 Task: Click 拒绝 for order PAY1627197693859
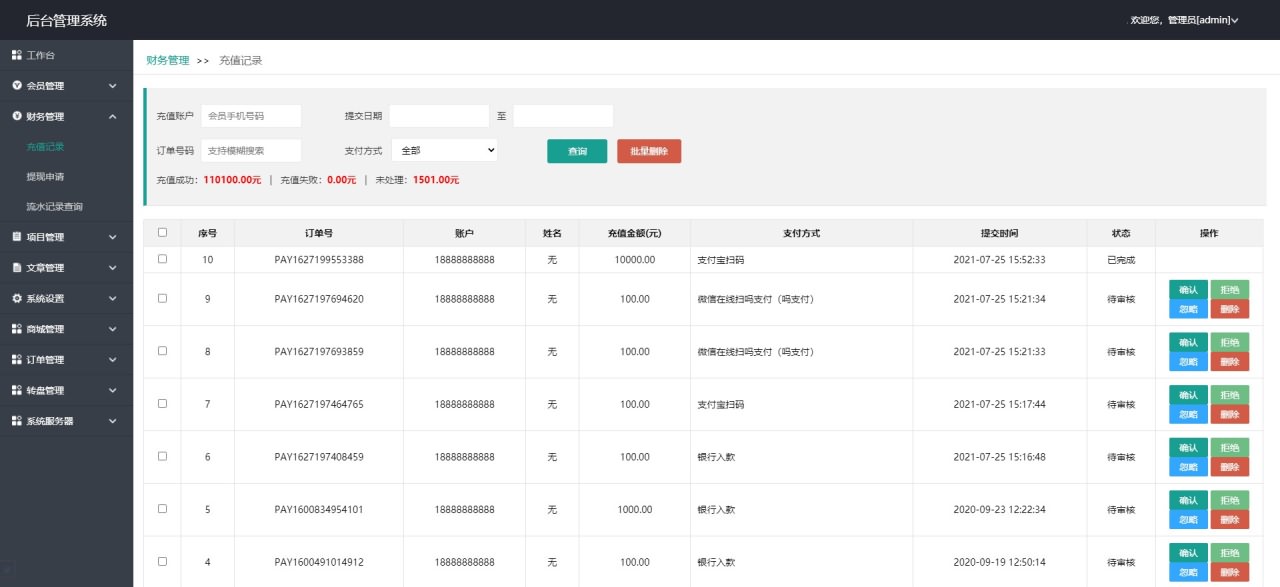pos(1230,341)
